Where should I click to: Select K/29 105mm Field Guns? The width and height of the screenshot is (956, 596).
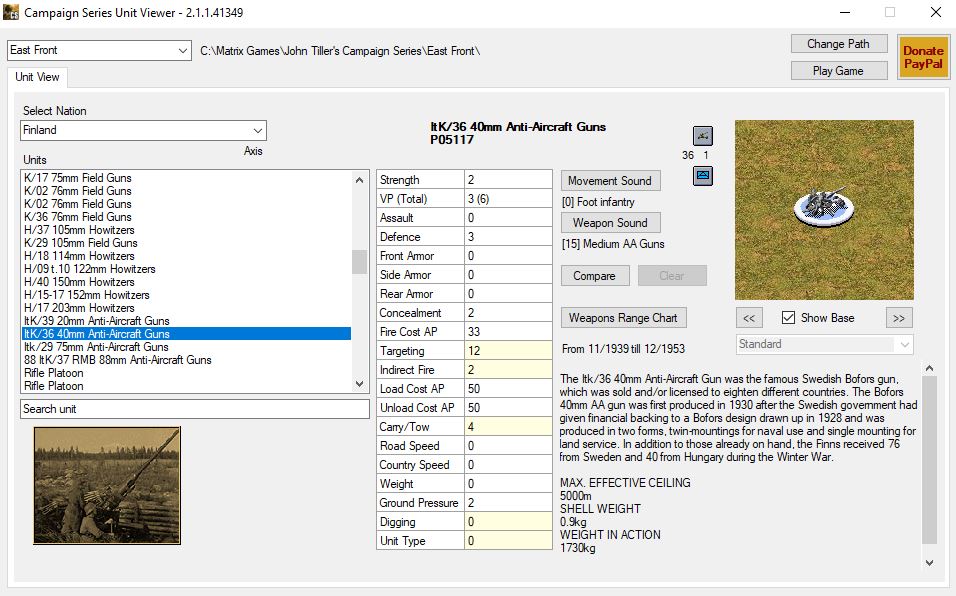point(187,243)
